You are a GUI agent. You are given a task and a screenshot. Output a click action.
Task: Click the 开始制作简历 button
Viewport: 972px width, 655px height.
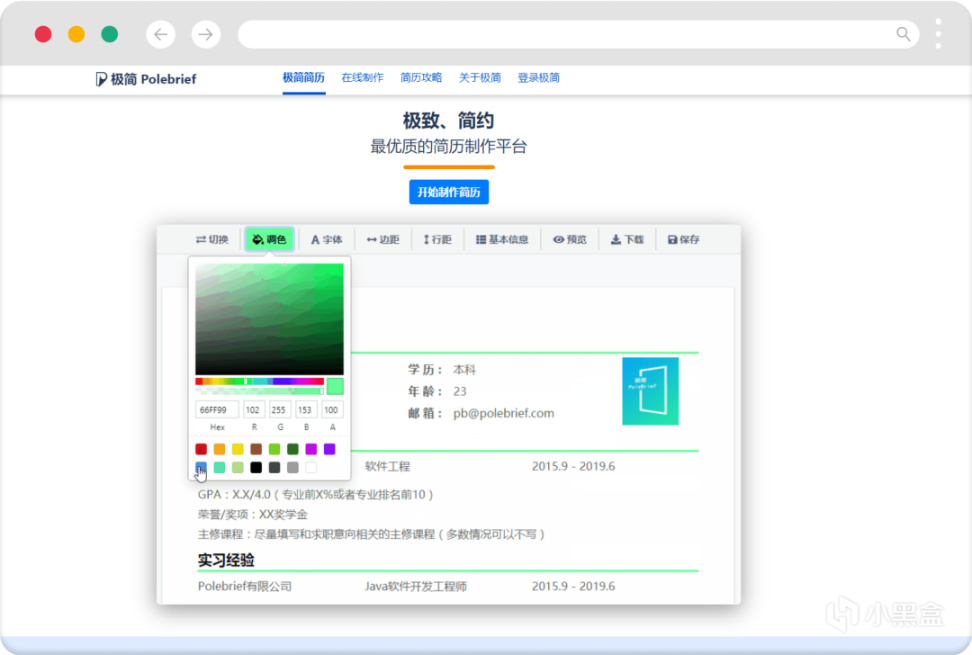(x=449, y=192)
